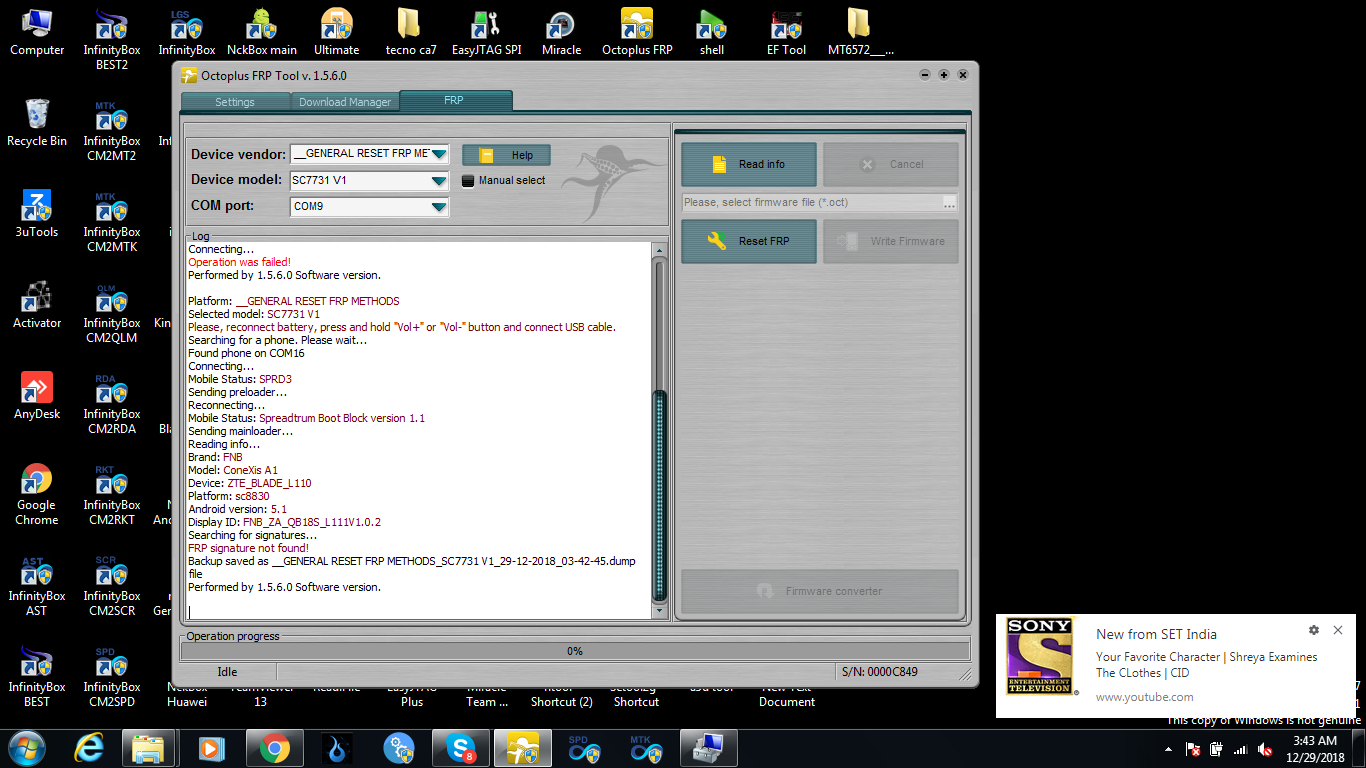
Task: Click the firmware file path field
Action: tap(811, 202)
